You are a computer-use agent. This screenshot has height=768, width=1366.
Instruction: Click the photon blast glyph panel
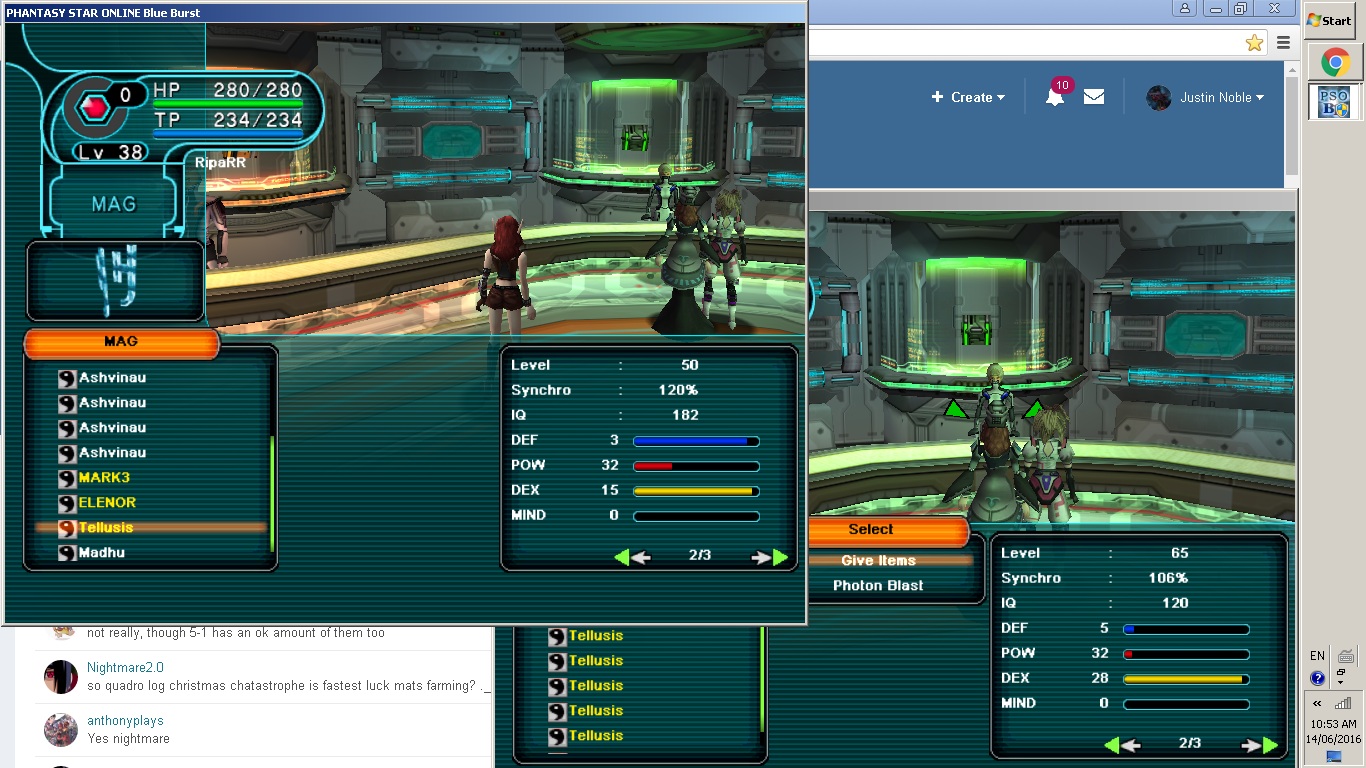[115, 281]
